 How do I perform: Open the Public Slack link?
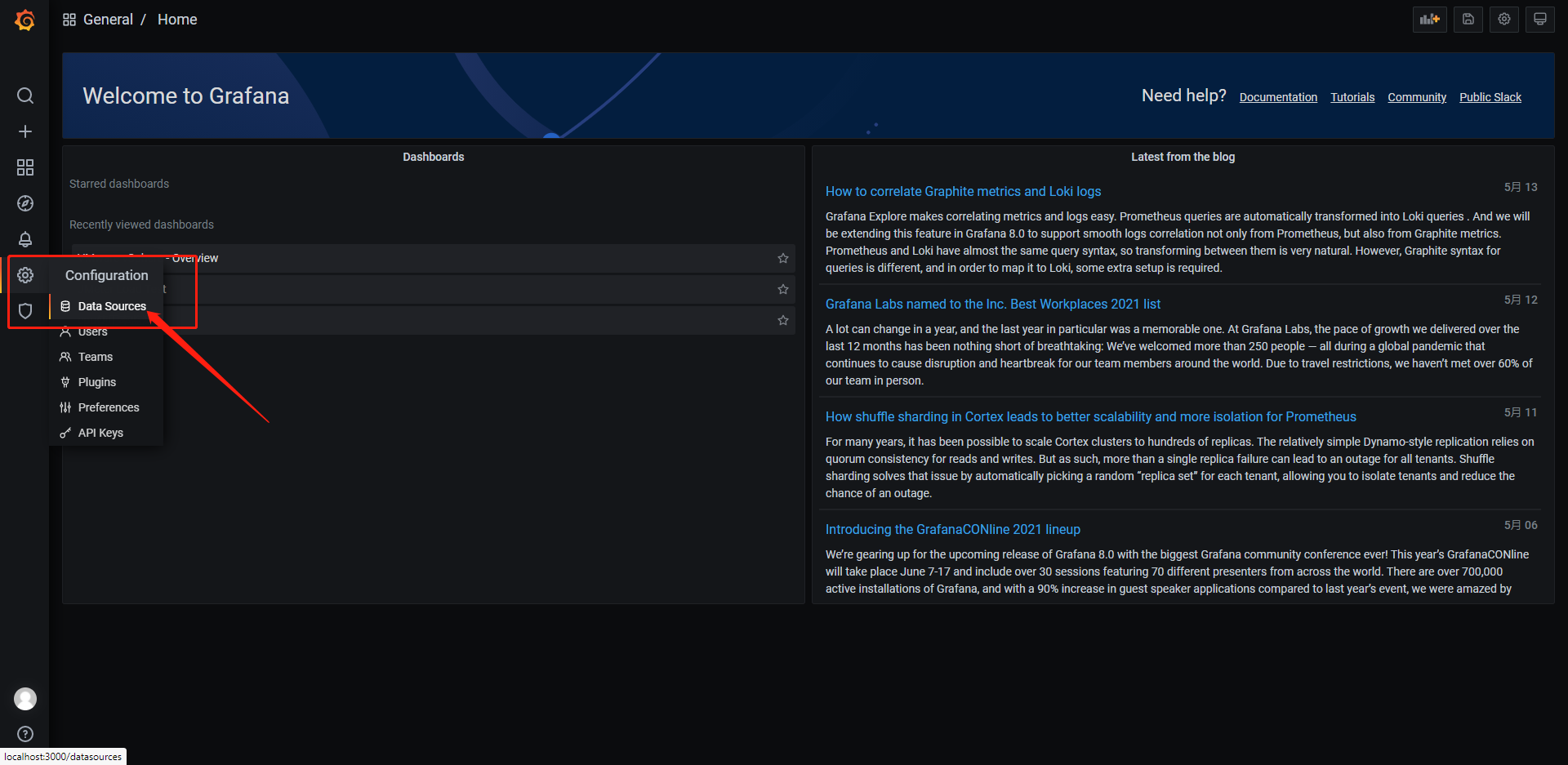[1490, 97]
